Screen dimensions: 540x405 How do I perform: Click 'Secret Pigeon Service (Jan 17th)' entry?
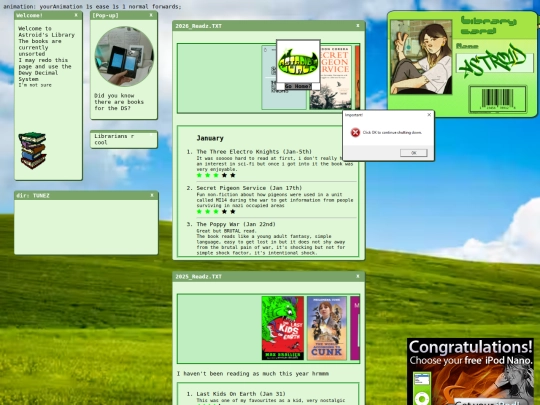pos(249,188)
